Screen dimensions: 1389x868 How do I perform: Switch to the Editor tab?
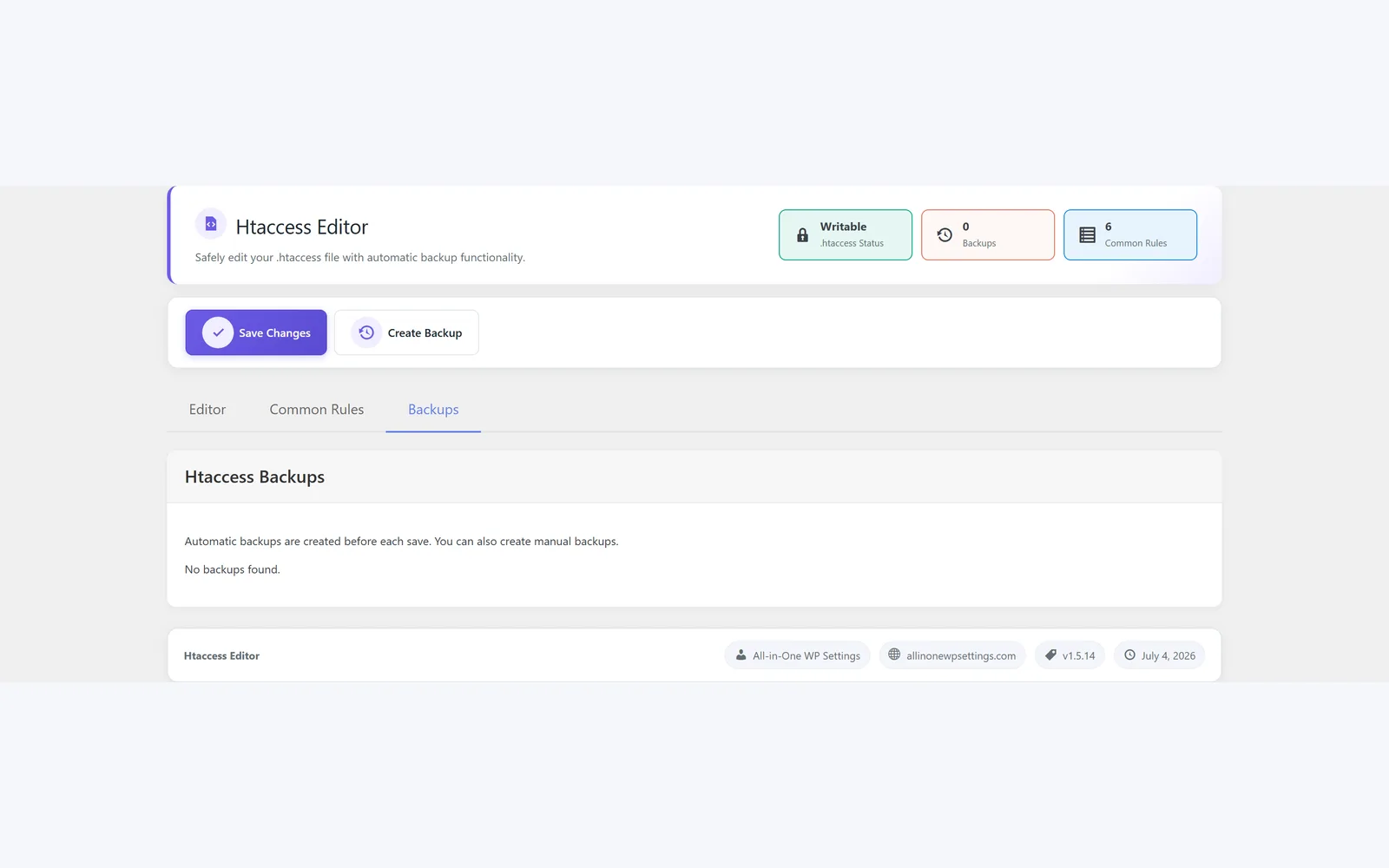click(207, 410)
